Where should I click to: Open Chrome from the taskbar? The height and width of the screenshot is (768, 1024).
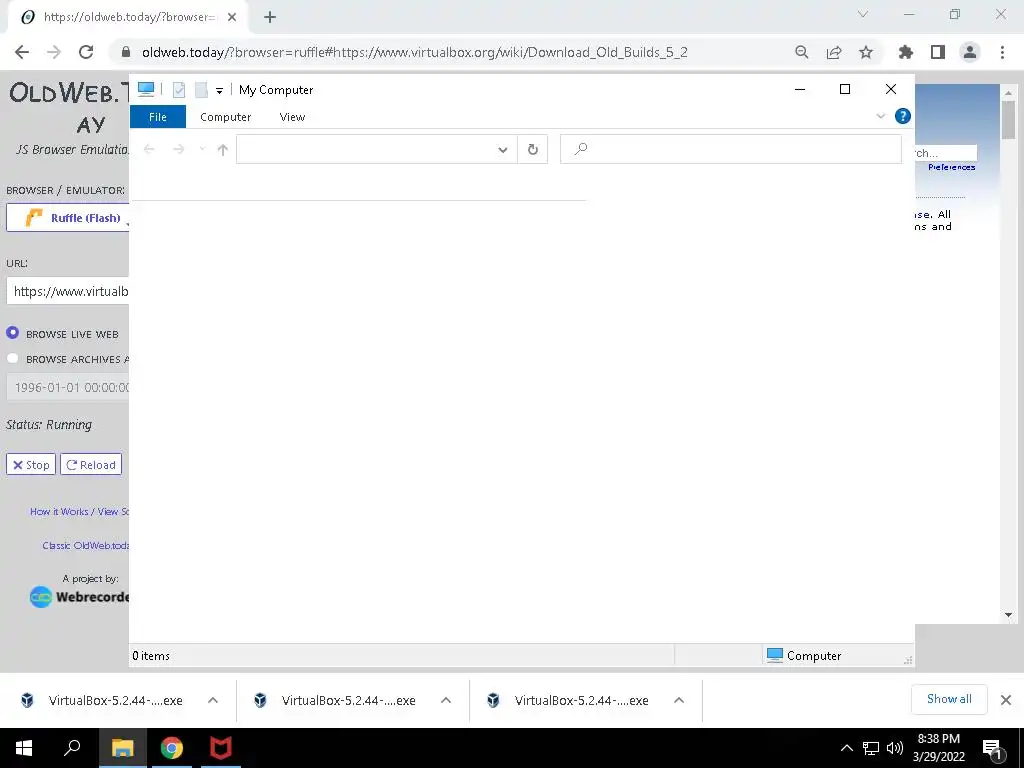coord(172,748)
